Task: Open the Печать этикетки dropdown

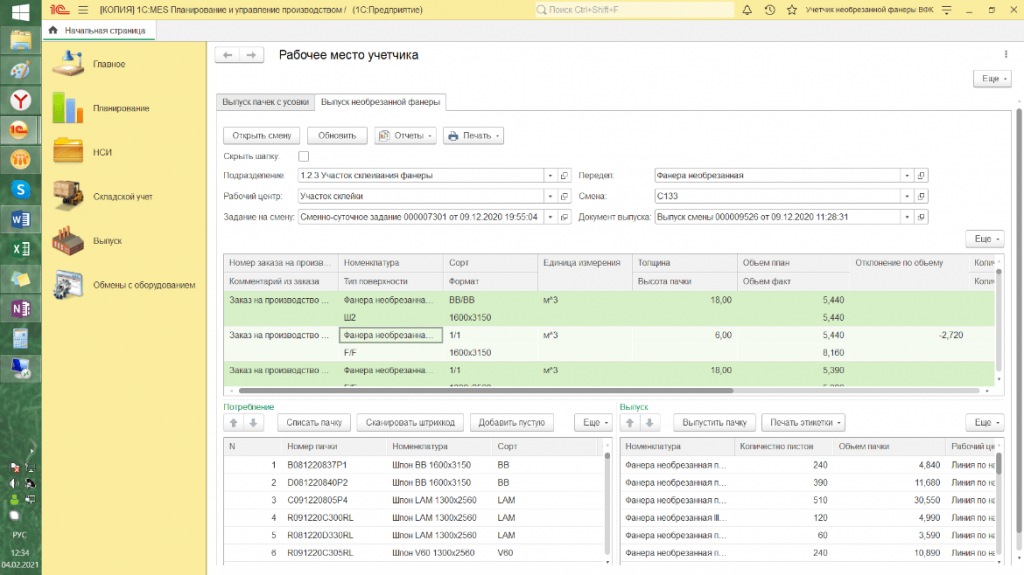Action: (803, 423)
